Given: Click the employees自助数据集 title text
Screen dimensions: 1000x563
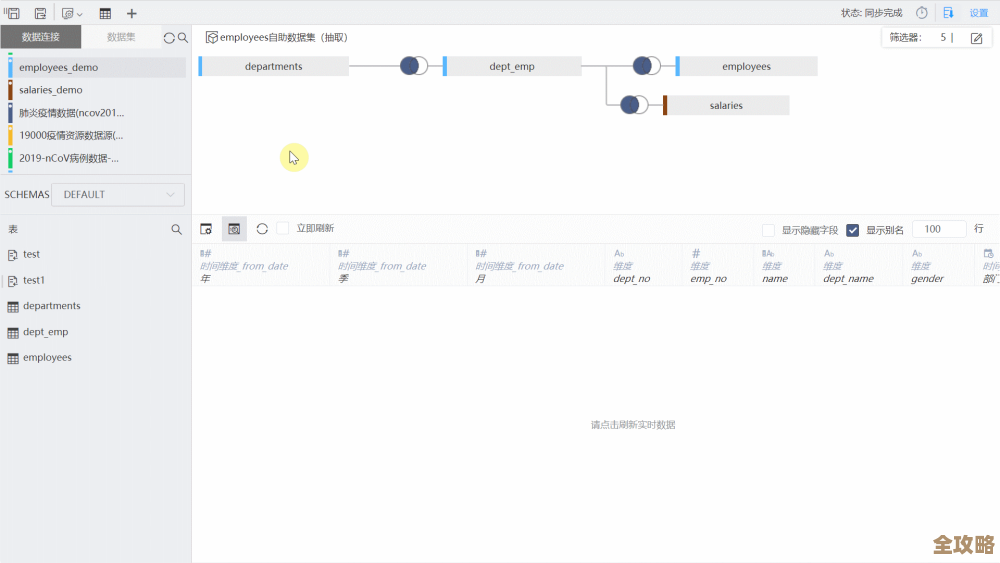Looking at the screenshot, I should (284, 38).
